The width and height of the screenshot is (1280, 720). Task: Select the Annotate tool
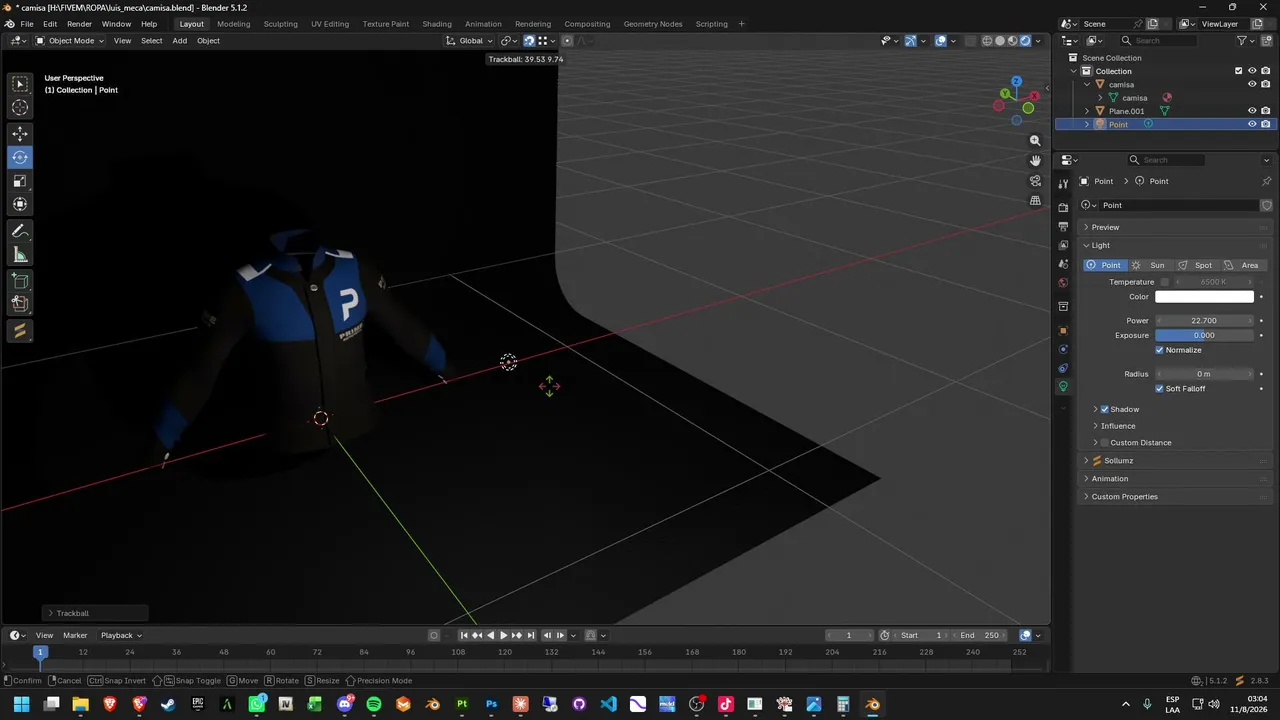coord(20,231)
